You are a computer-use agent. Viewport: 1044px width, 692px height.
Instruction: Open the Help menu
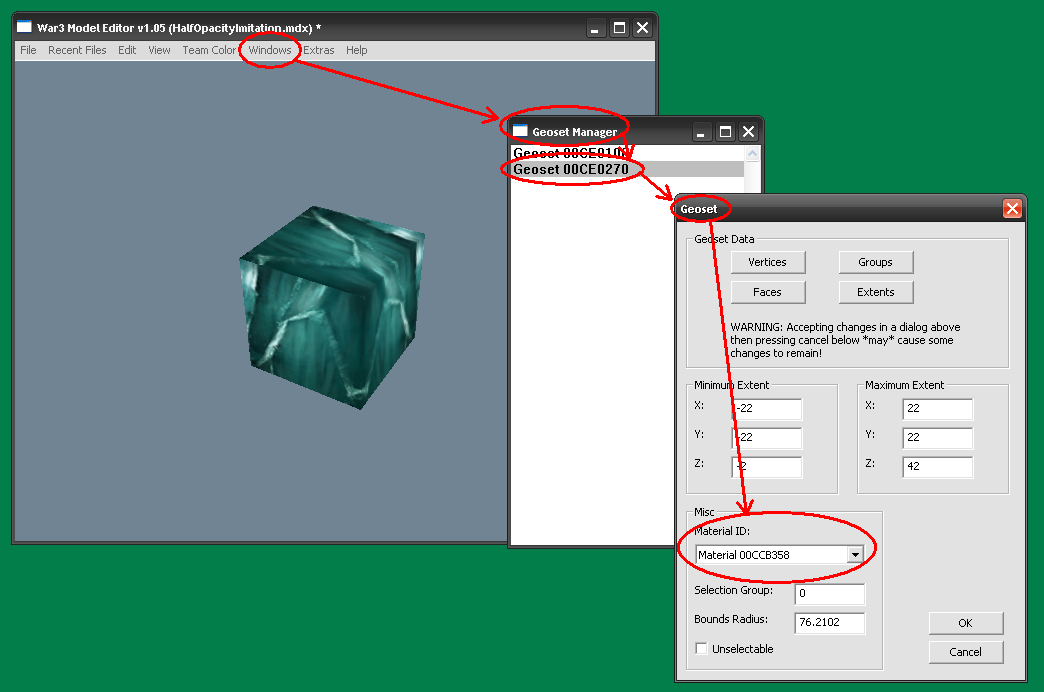click(356, 50)
